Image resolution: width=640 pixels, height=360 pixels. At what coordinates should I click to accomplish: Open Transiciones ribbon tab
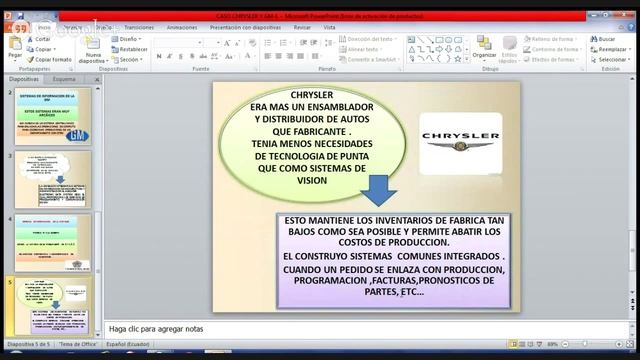[139, 27]
